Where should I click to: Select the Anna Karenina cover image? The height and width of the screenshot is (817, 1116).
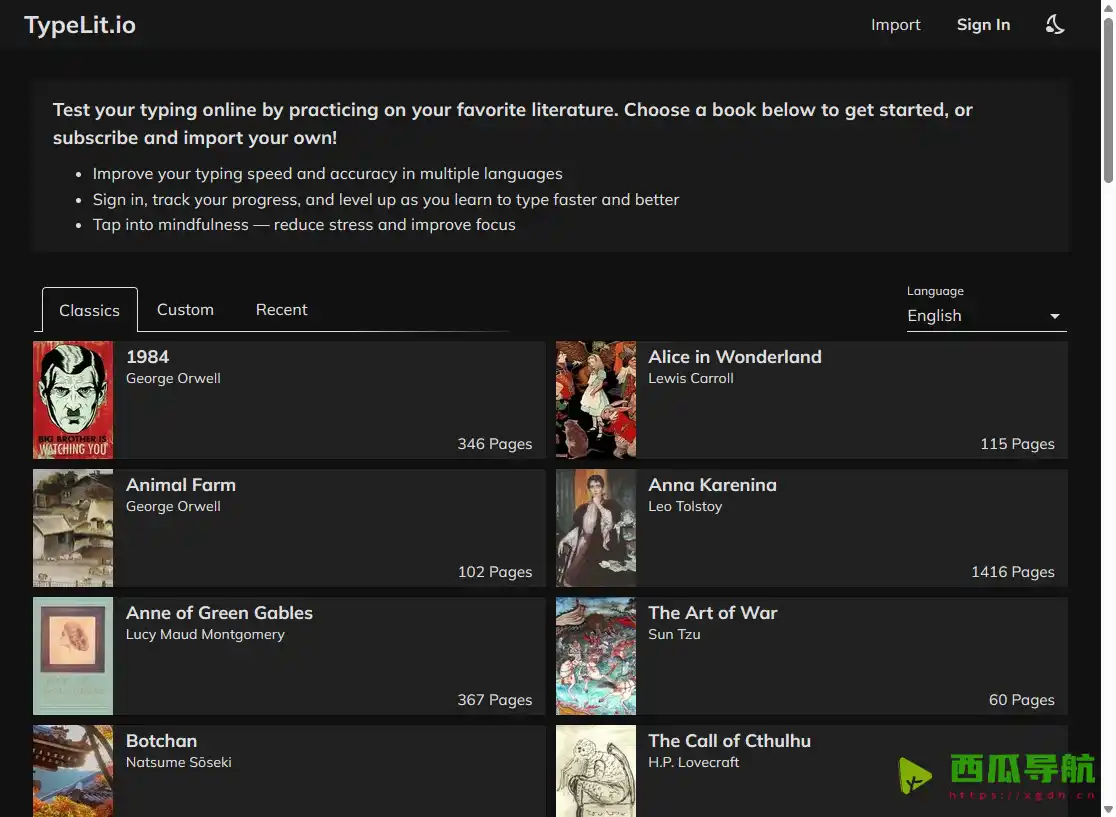pyautogui.click(x=596, y=528)
